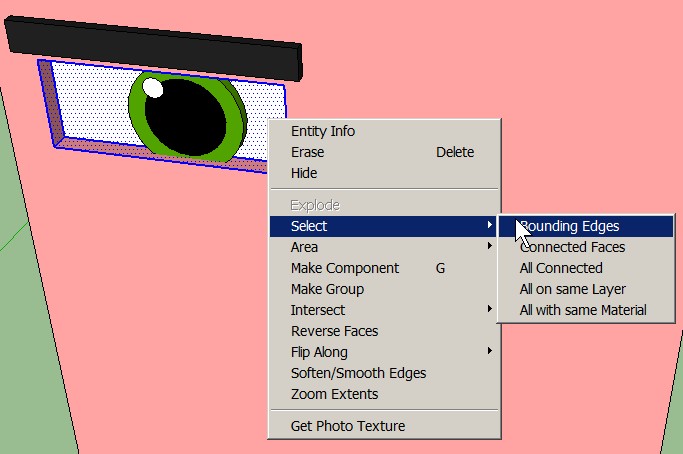Click Hide to hide the selected face

304,173
